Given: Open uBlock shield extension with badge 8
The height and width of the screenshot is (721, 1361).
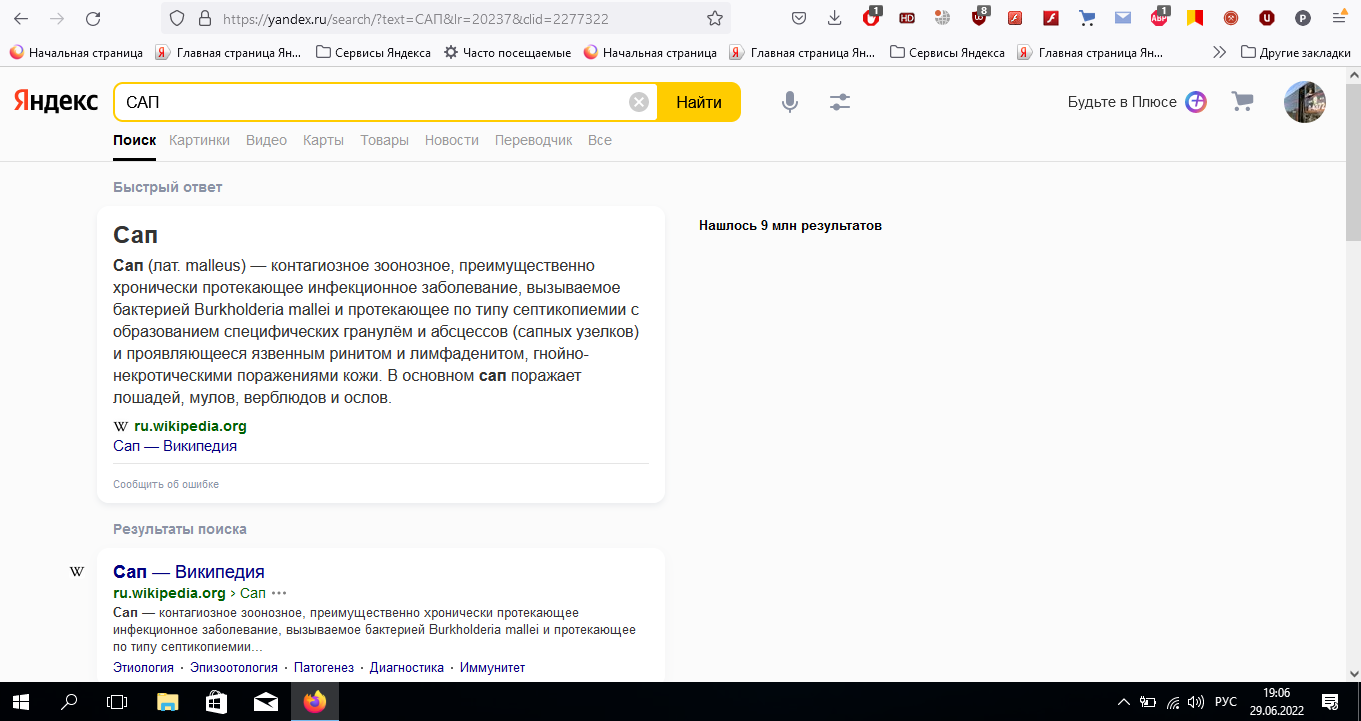Looking at the screenshot, I should [979, 17].
